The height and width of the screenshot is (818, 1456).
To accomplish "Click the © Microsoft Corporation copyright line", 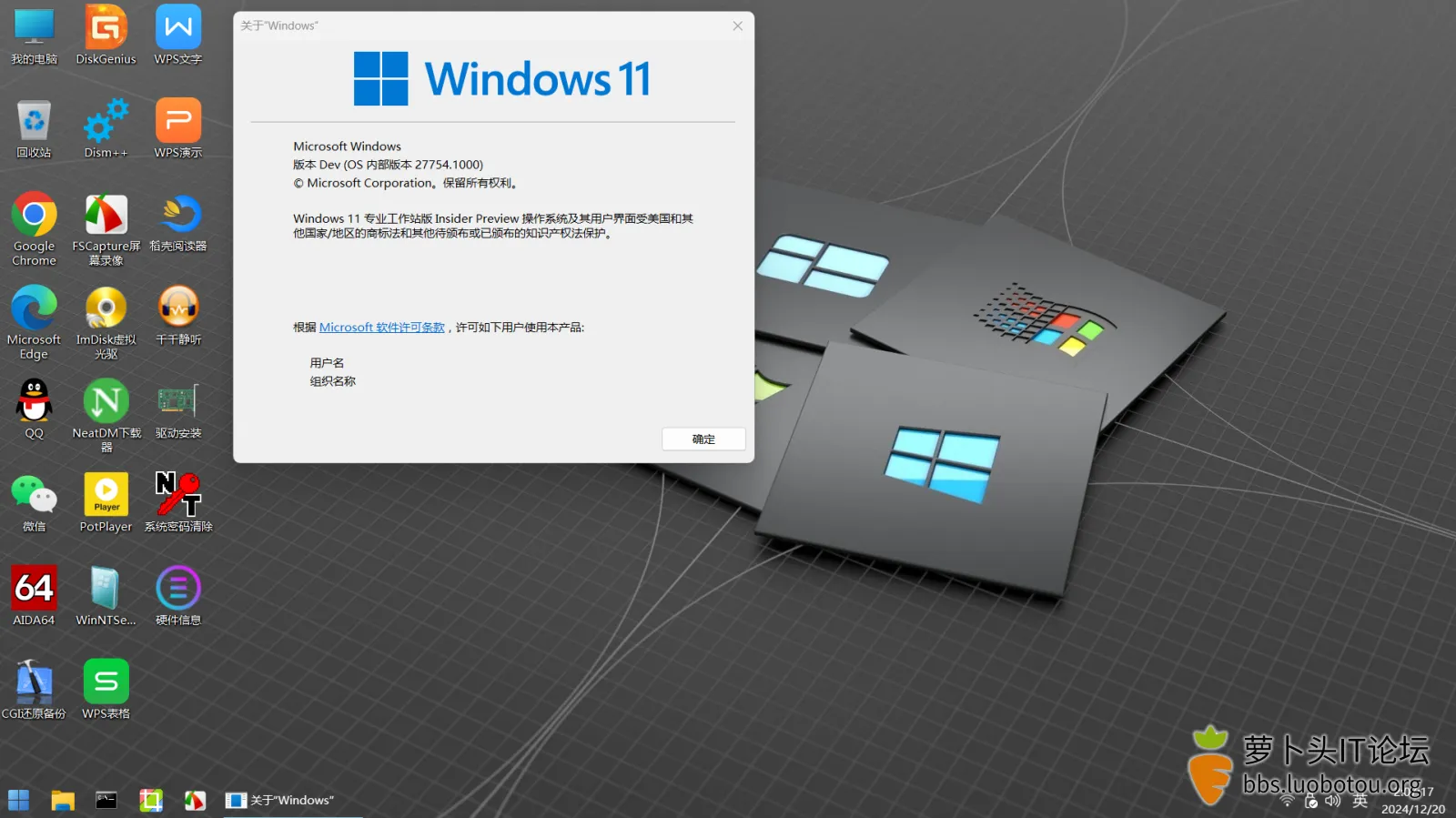I will tap(405, 183).
